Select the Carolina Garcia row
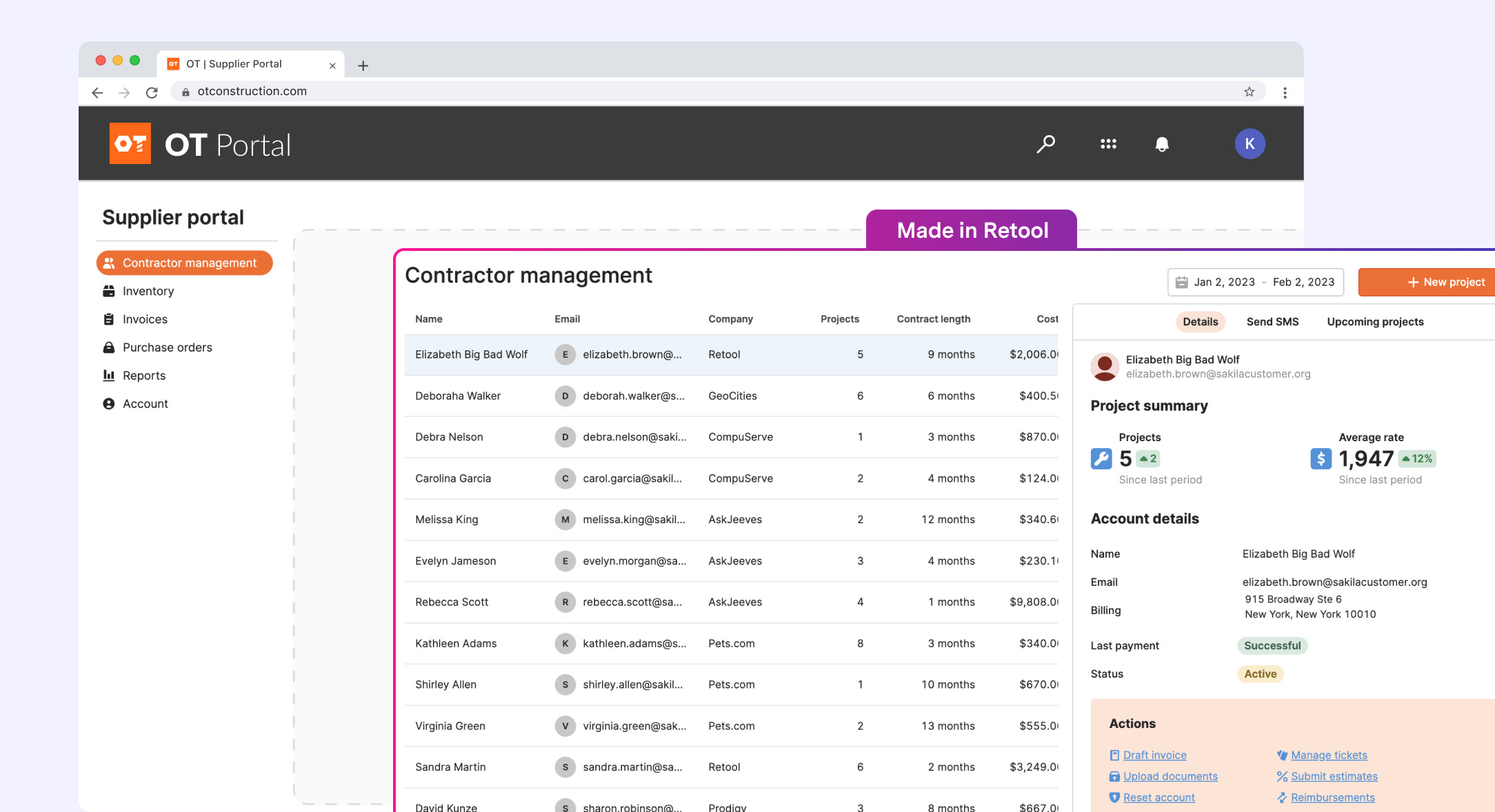The image size is (1495, 812). [x=731, y=478]
